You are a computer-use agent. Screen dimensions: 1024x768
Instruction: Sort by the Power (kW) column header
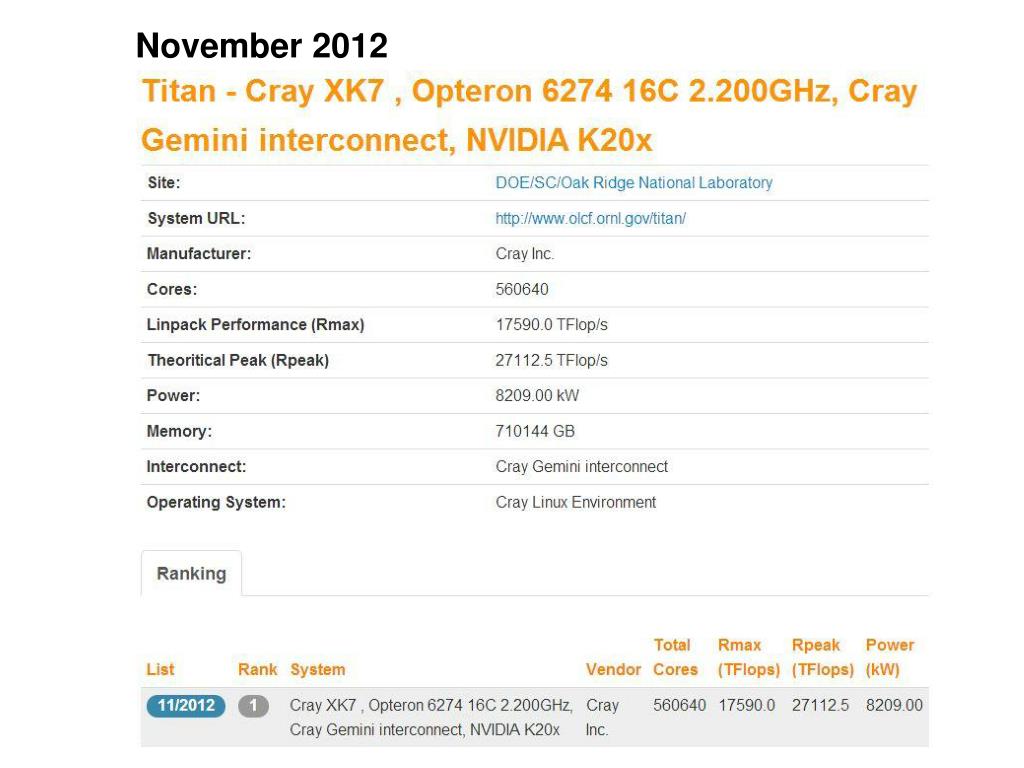pyautogui.click(x=889, y=657)
